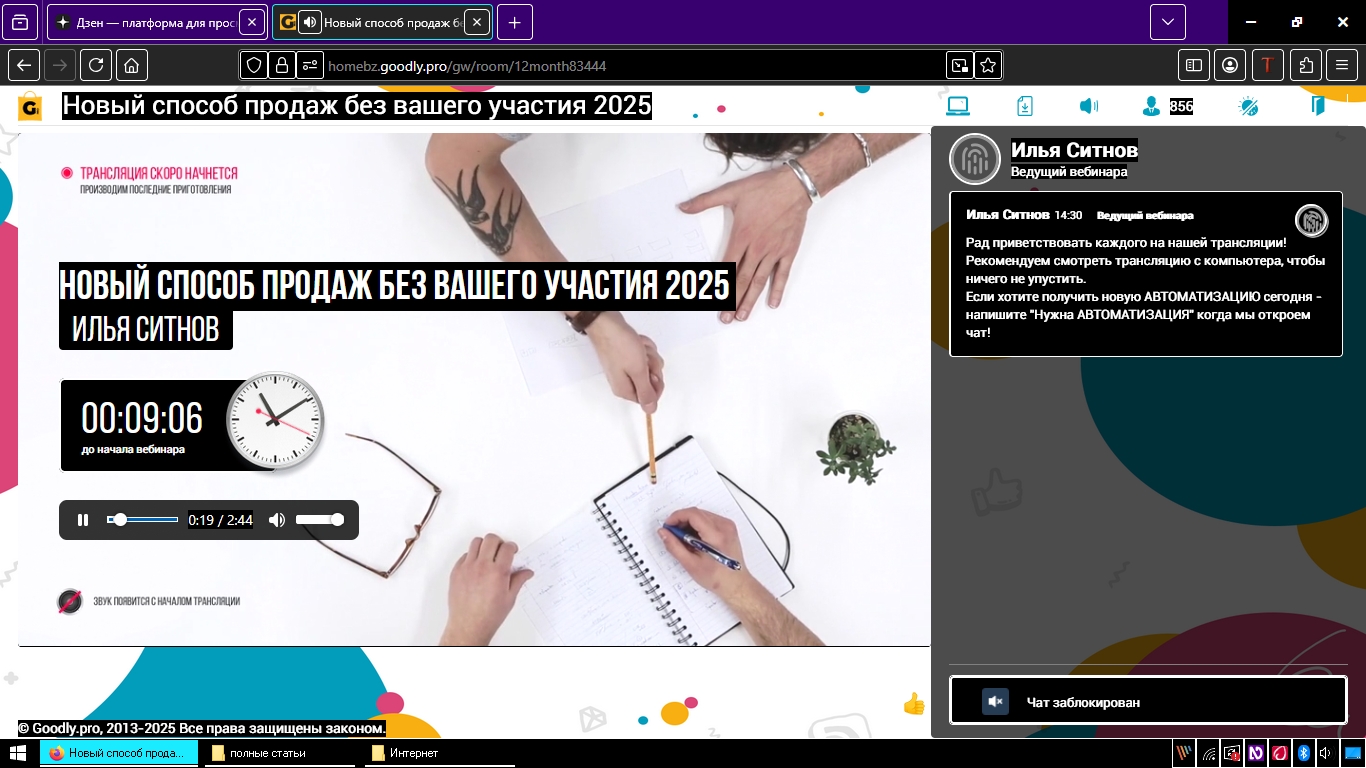Open the file download icon in webinar toolbar
This screenshot has width=1366, height=768.
point(1025,106)
